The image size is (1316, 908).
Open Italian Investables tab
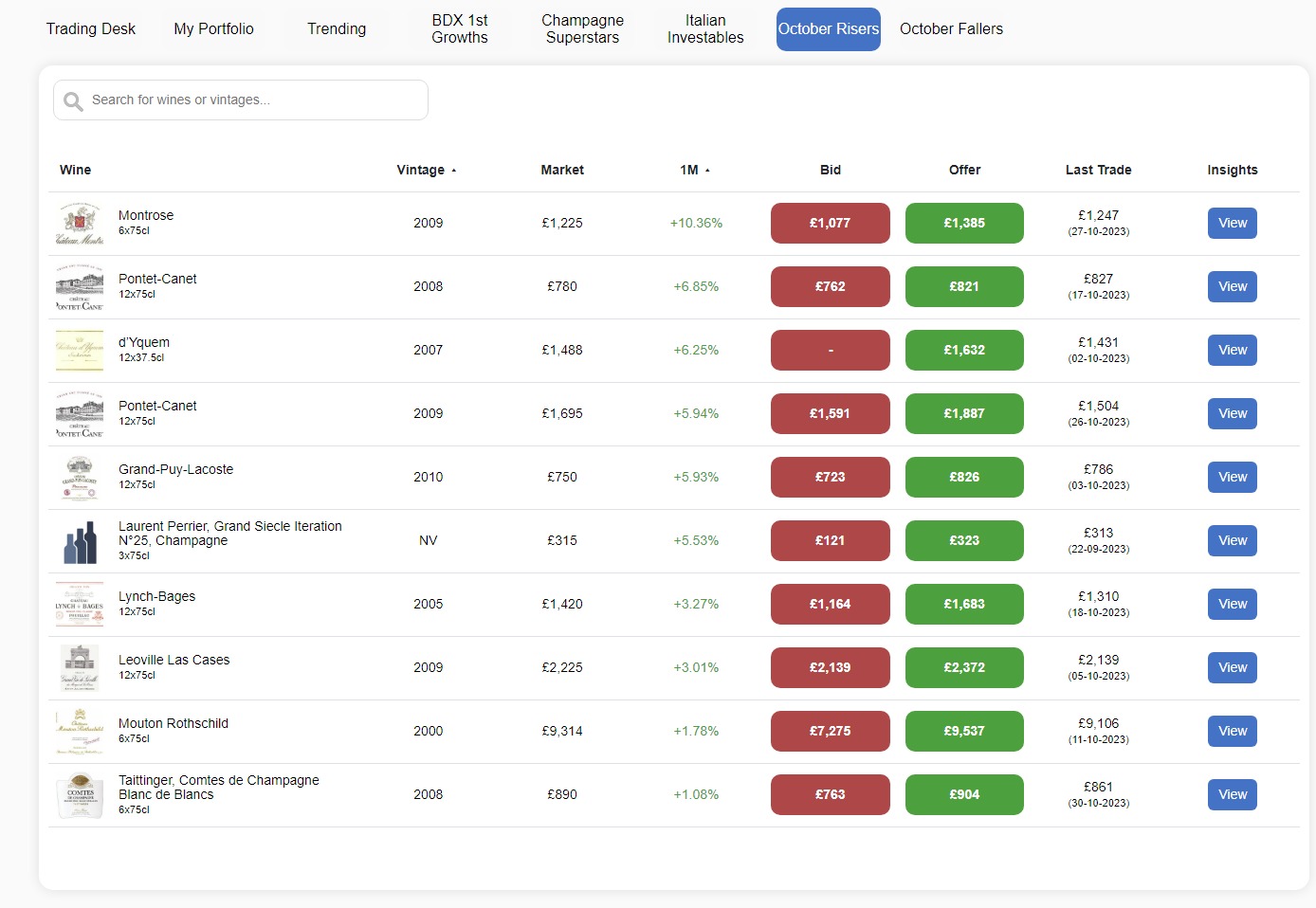[705, 29]
